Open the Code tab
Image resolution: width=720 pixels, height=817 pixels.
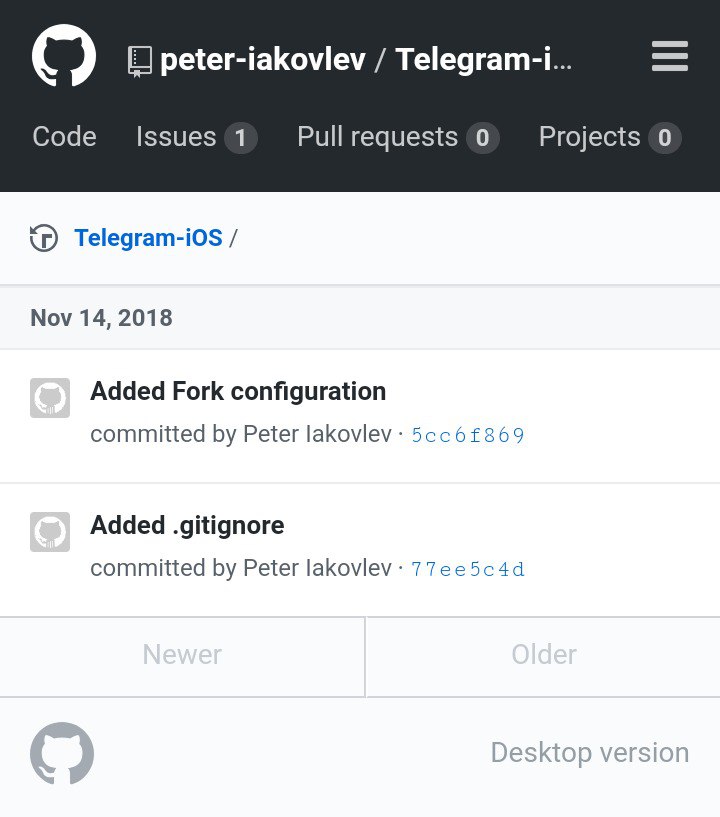tap(65, 137)
